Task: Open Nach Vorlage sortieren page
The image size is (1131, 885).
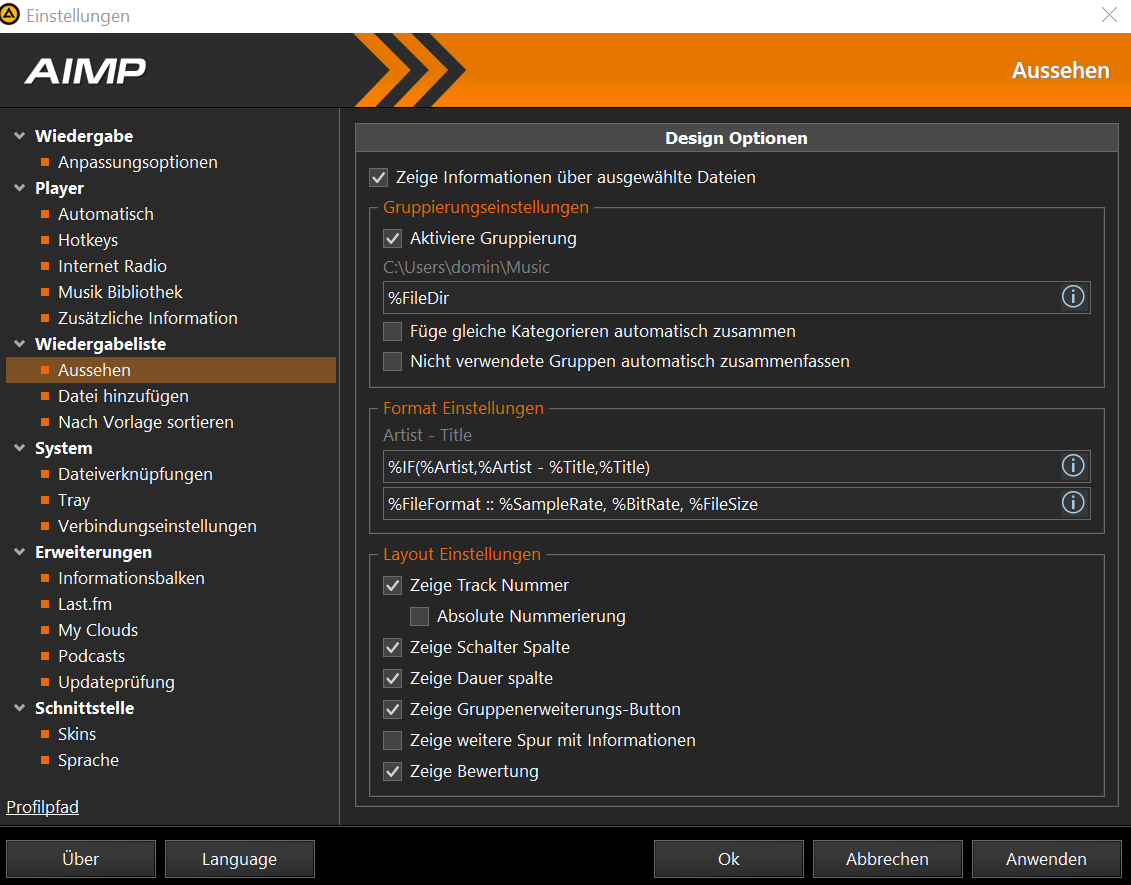Action: tap(146, 422)
